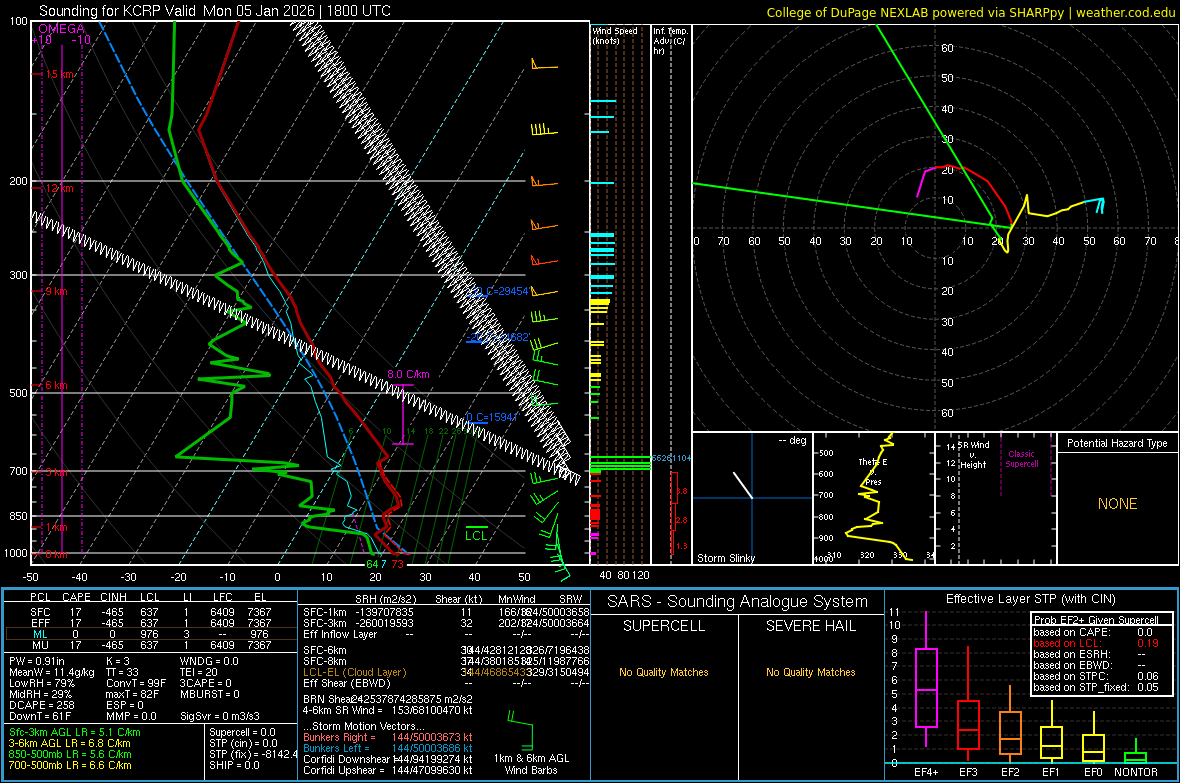Click the 'Potential Hazard Type' header

1117,443
